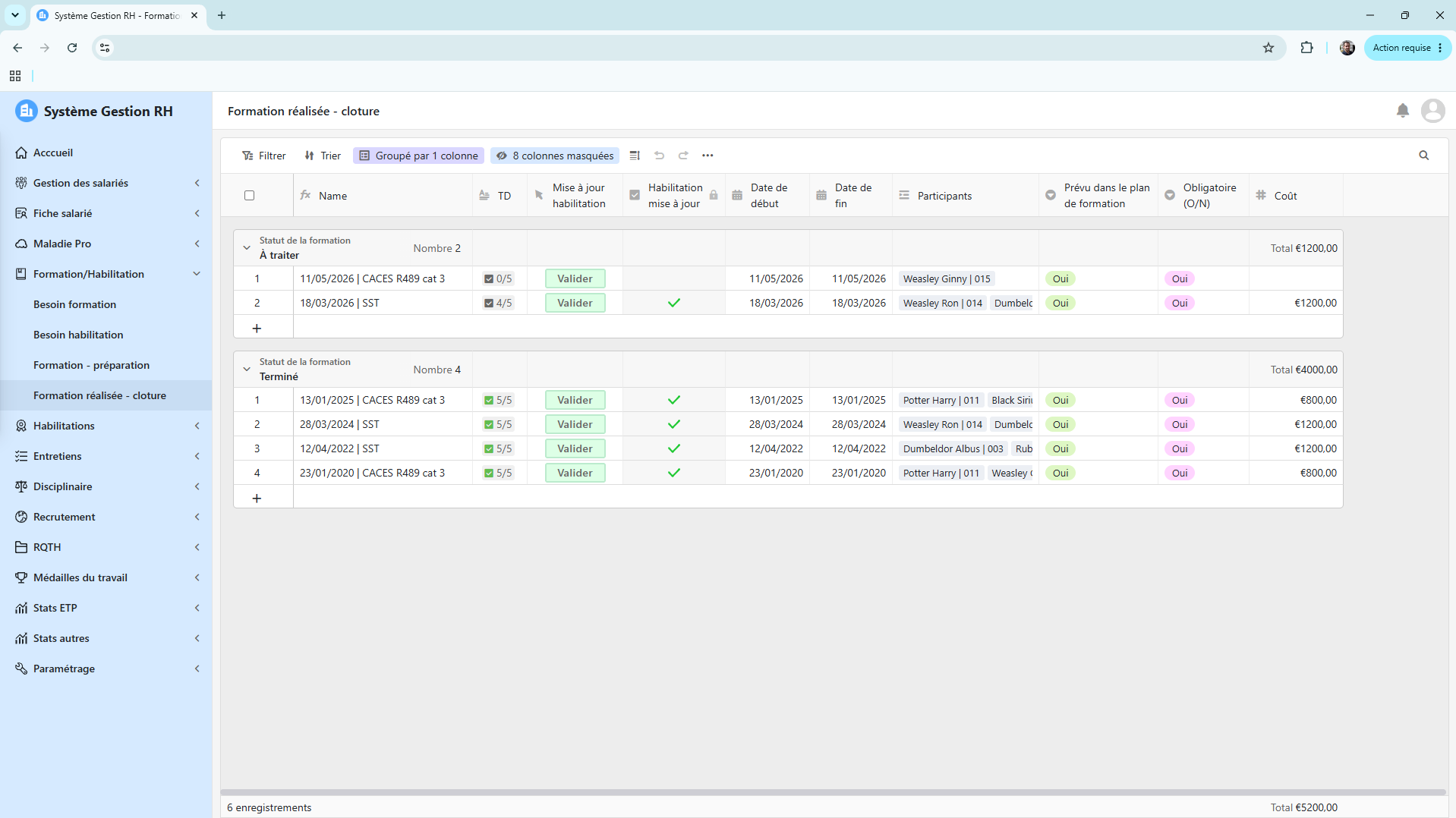
Task: Open Besoin habilitation page
Action: [x=78, y=335]
